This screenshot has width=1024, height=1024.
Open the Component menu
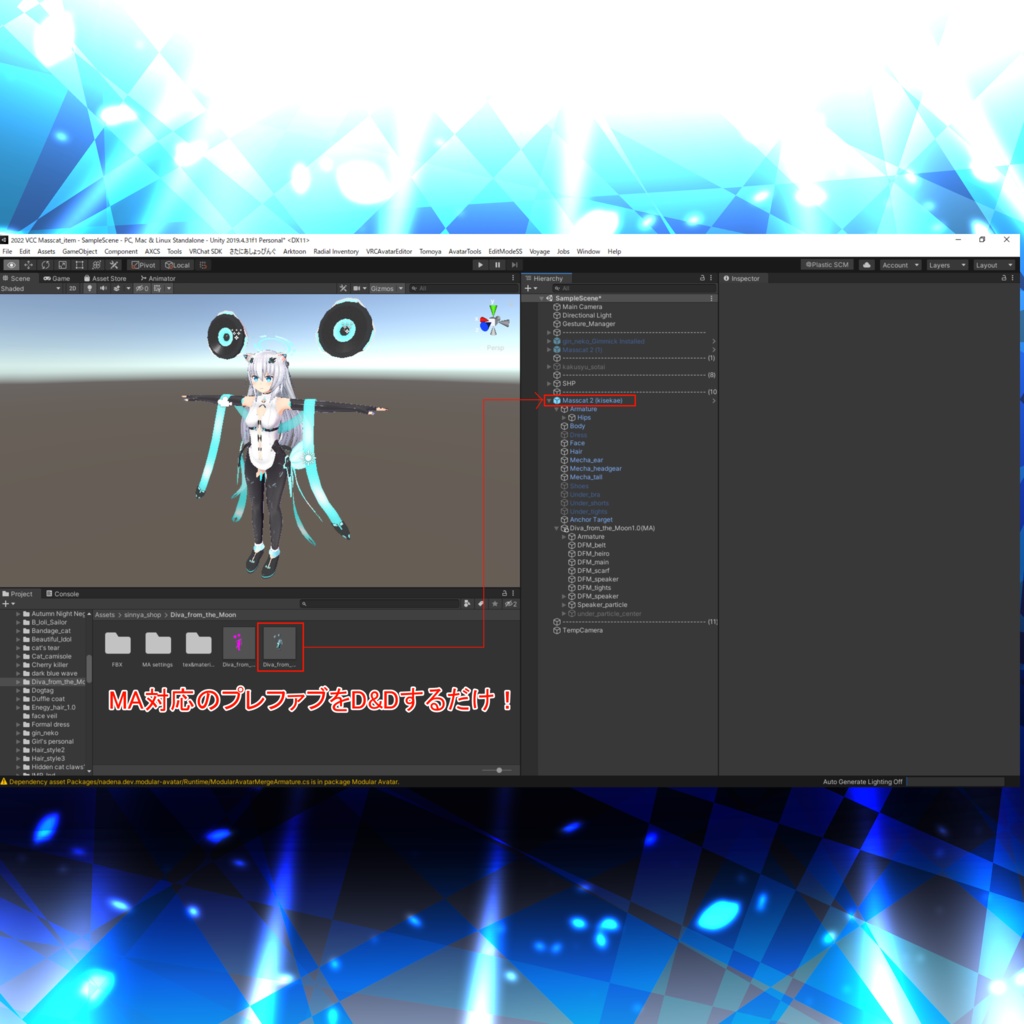point(121,251)
